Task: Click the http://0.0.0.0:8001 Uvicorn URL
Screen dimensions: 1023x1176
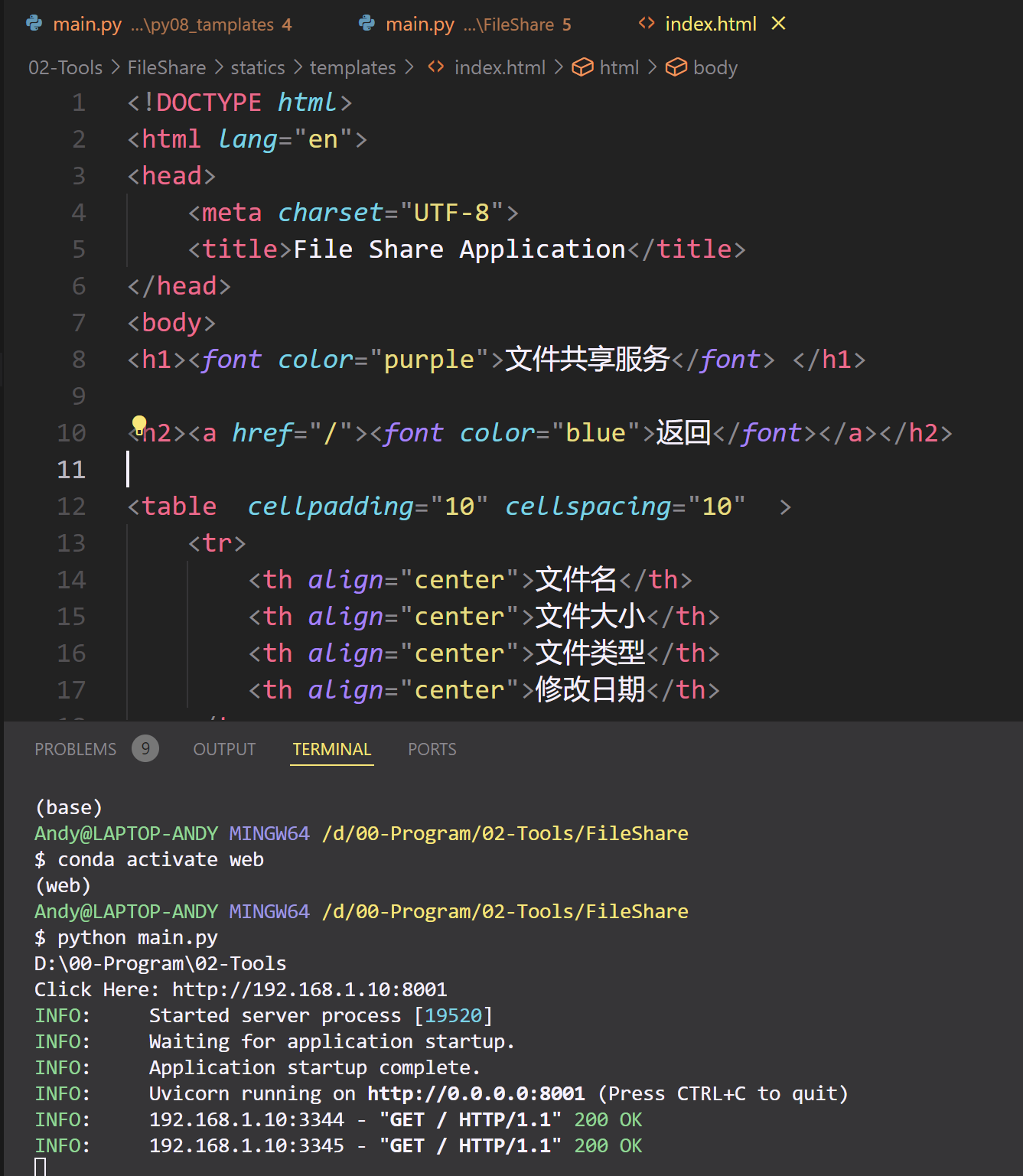Action: point(476,1093)
